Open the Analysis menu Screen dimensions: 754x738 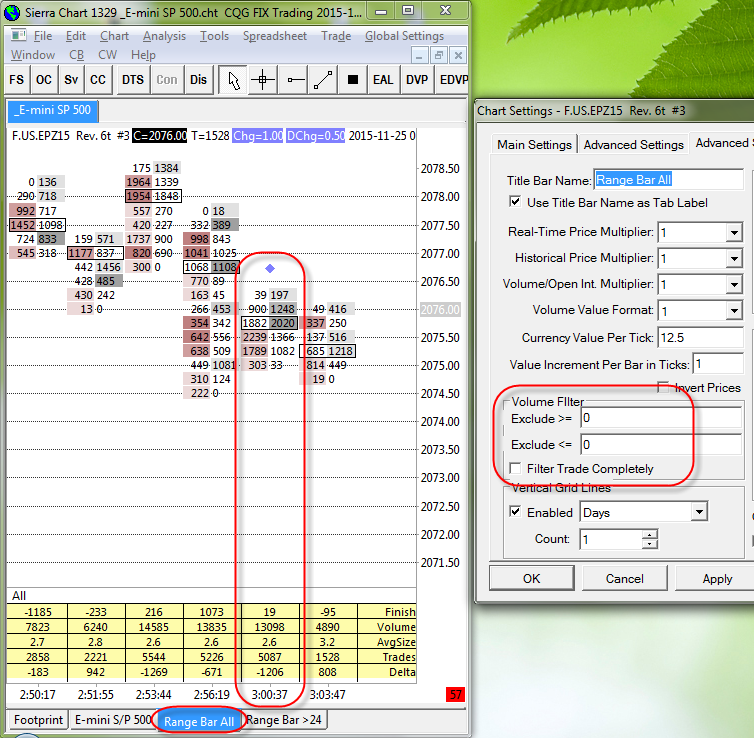(x=164, y=36)
